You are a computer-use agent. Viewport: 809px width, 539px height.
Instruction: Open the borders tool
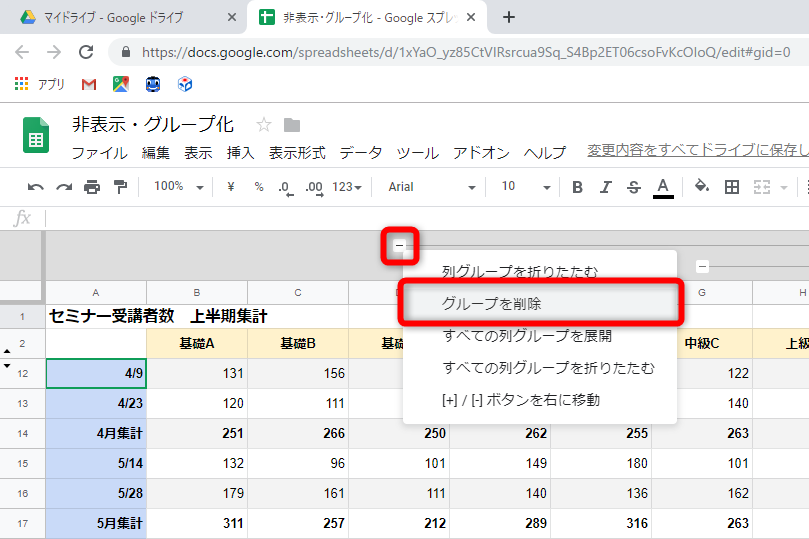click(732, 187)
